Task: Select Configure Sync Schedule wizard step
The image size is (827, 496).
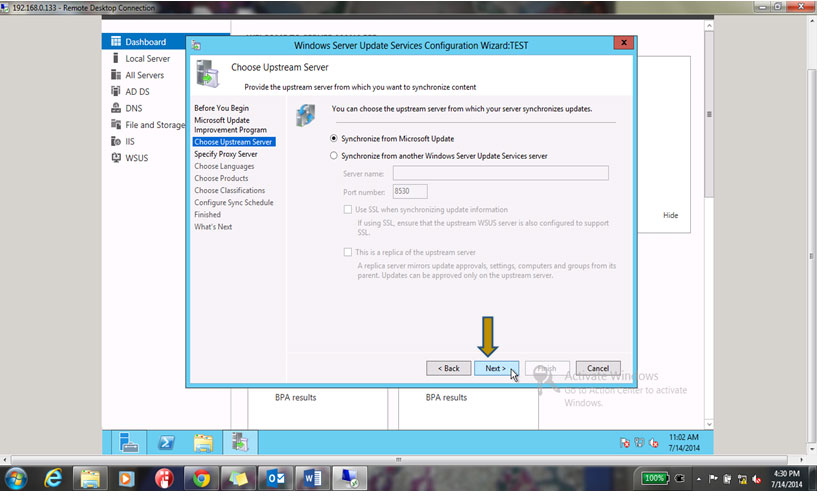Action: pyautogui.click(x=234, y=203)
